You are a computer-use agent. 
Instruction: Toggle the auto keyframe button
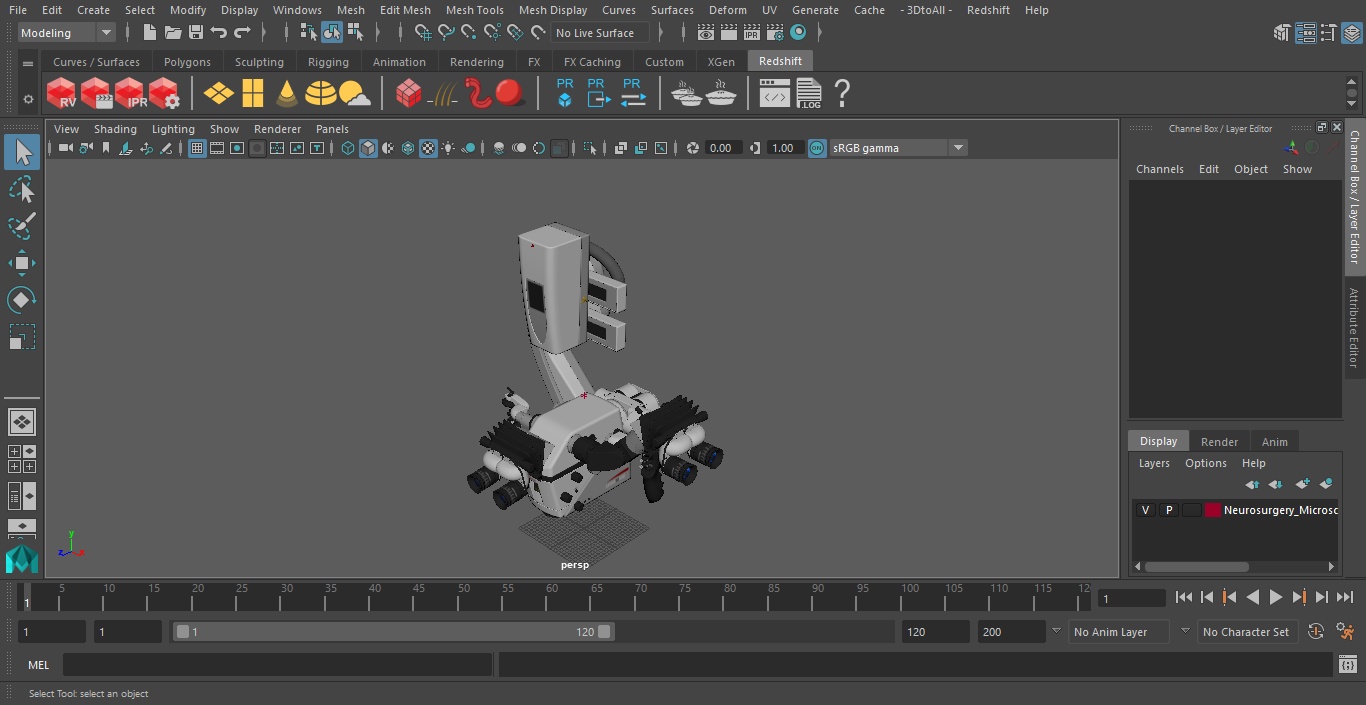pos(1316,632)
